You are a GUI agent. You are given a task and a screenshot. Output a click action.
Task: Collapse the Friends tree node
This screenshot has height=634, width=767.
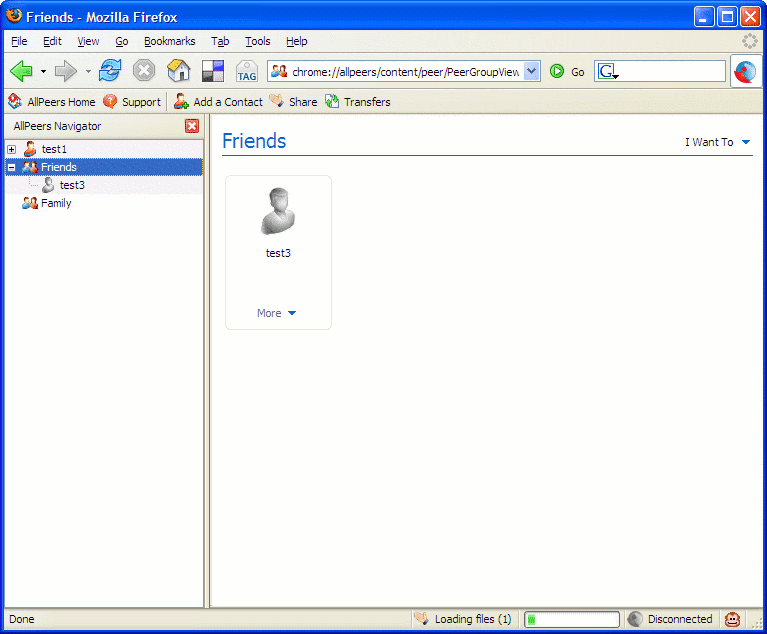click(12, 167)
